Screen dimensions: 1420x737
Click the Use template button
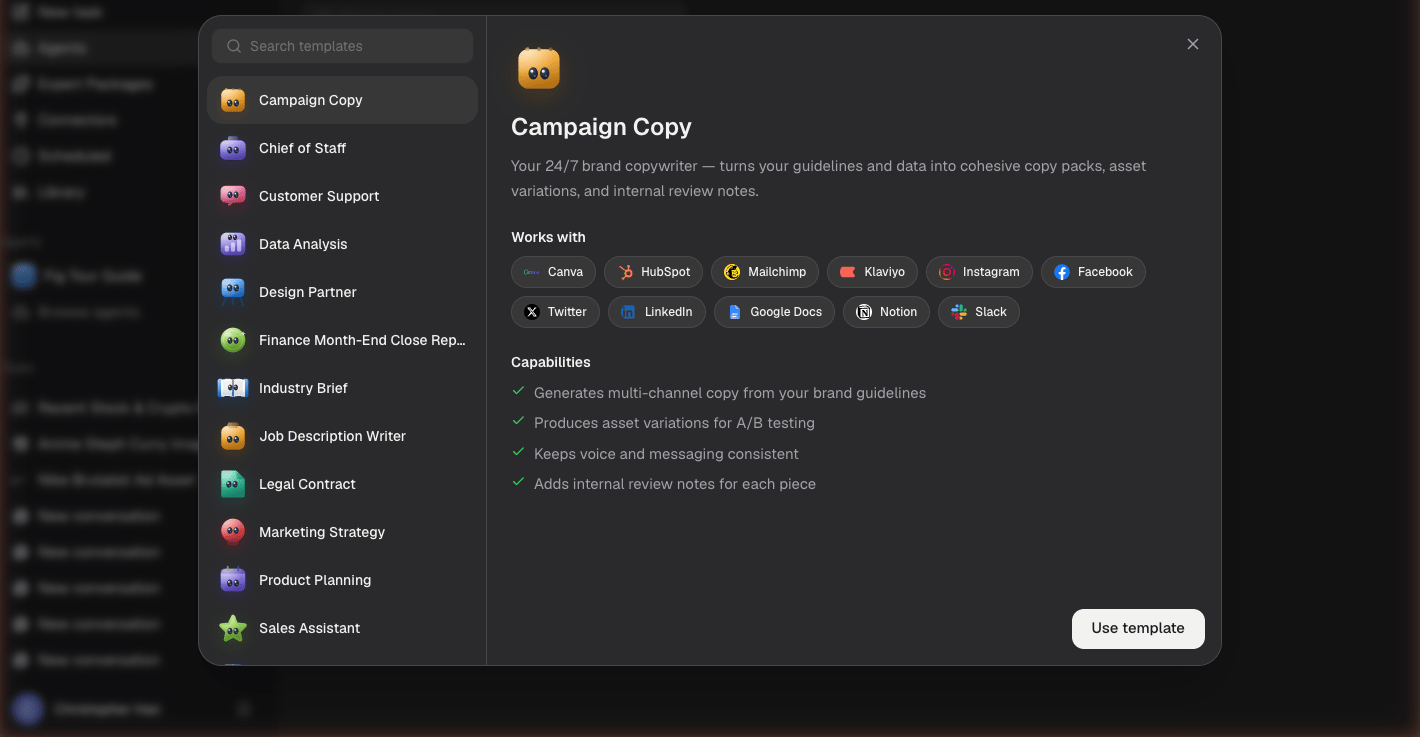coord(1138,628)
